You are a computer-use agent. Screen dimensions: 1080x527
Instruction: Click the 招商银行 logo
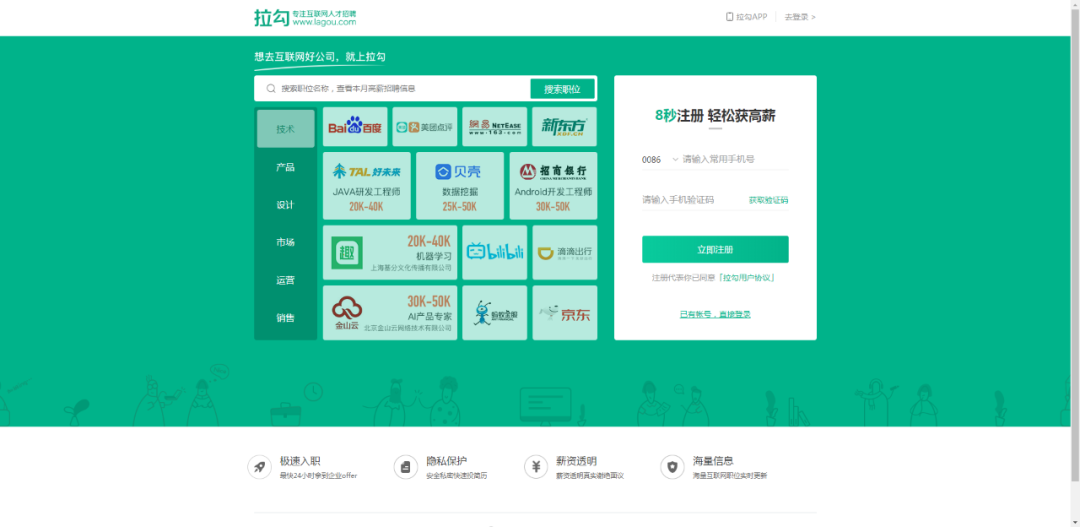(x=553, y=171)
